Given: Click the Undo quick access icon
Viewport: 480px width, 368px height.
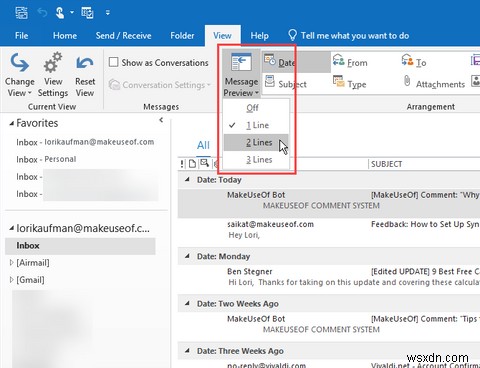Looking at the screenshot, I should (x=42, y=13).
